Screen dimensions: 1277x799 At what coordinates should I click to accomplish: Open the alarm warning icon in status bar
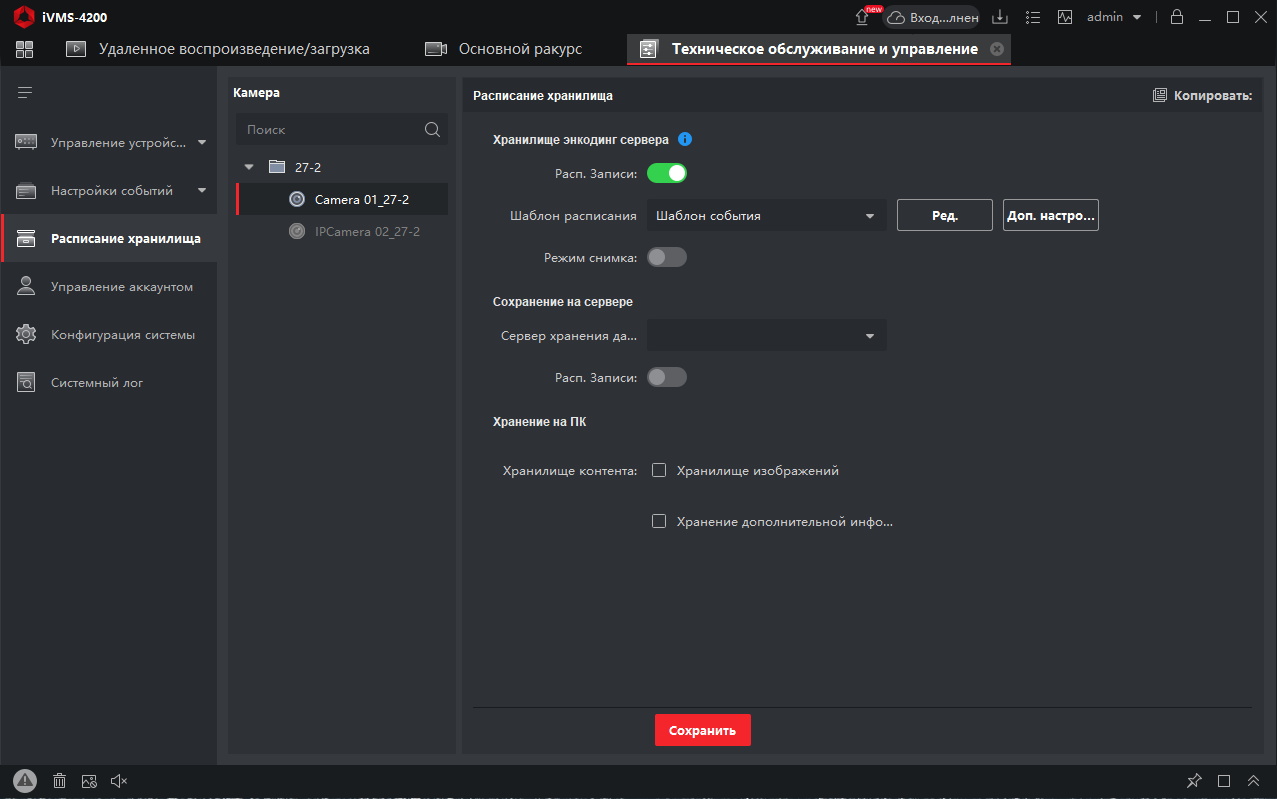[x=25, y=781]
